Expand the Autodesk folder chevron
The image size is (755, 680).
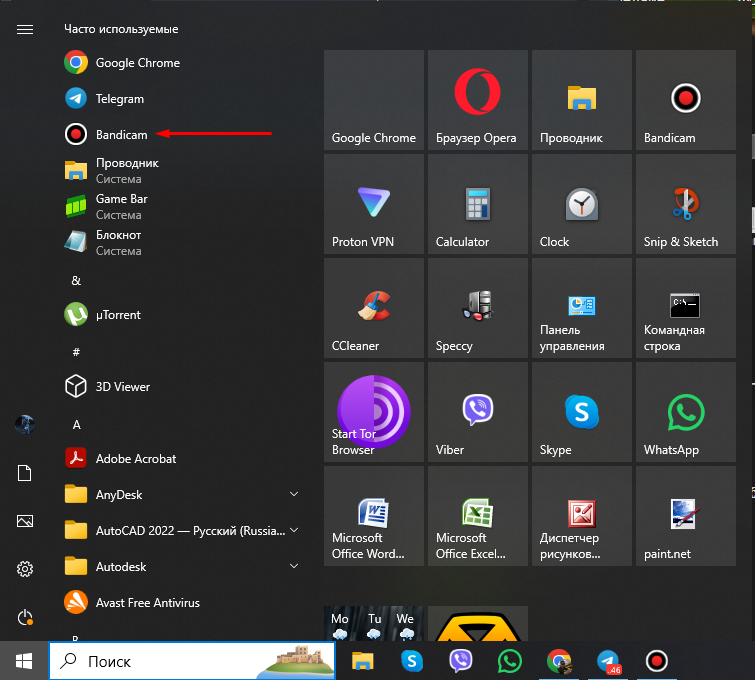[x=294, y=566]
